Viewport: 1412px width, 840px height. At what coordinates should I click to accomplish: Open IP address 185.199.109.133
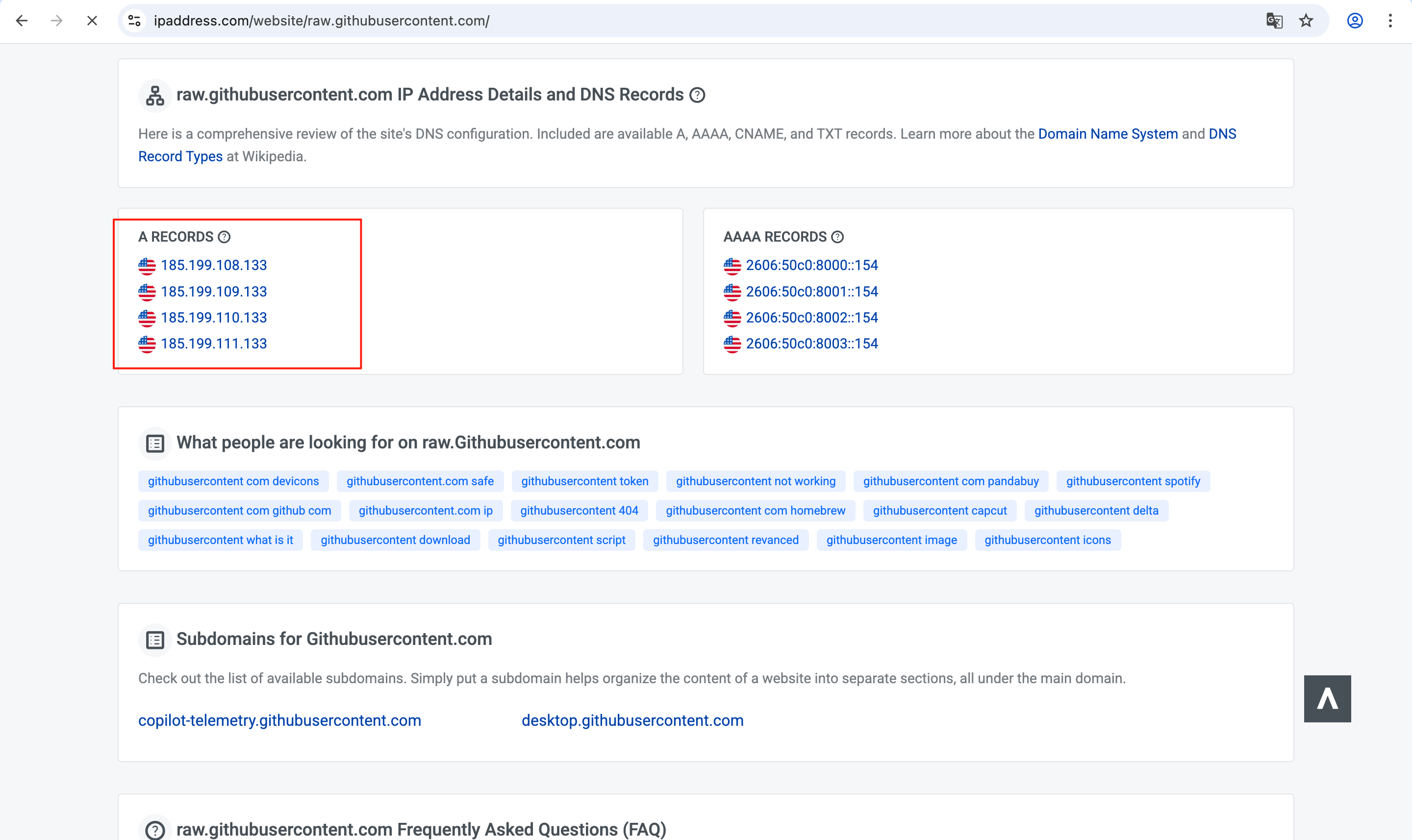point(213,292)
